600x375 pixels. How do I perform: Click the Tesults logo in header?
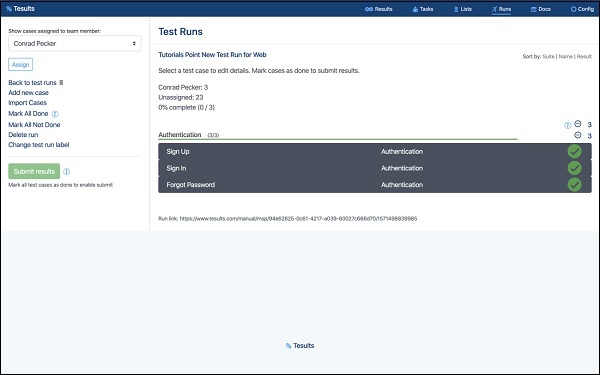click(x=20, y=8)
